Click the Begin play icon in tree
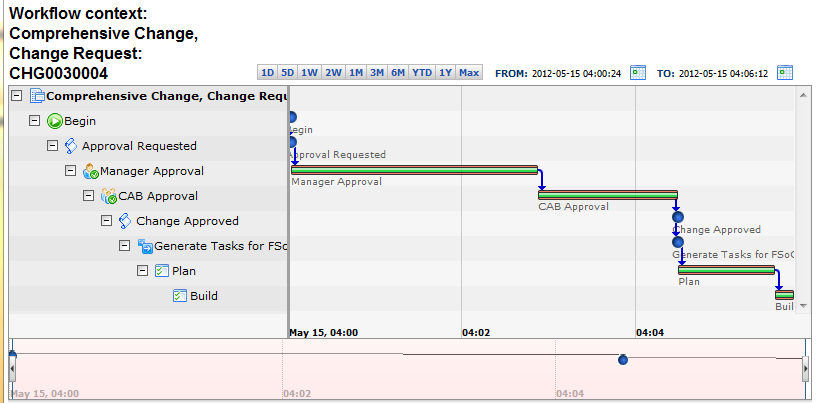The width and height of the screenshot is (816, 403). click(55, 121)
